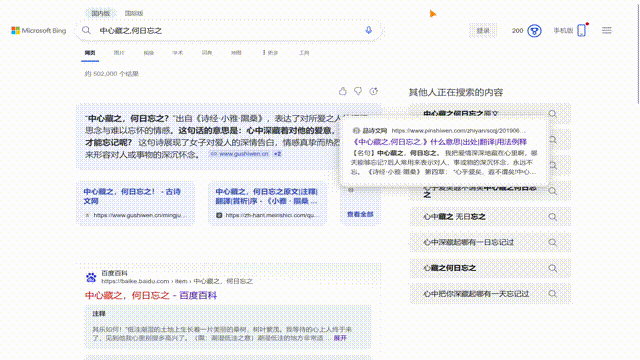
Task: Expand the 展开 link in Baidu Baike snippet
Action: click(x=340, y=338)
